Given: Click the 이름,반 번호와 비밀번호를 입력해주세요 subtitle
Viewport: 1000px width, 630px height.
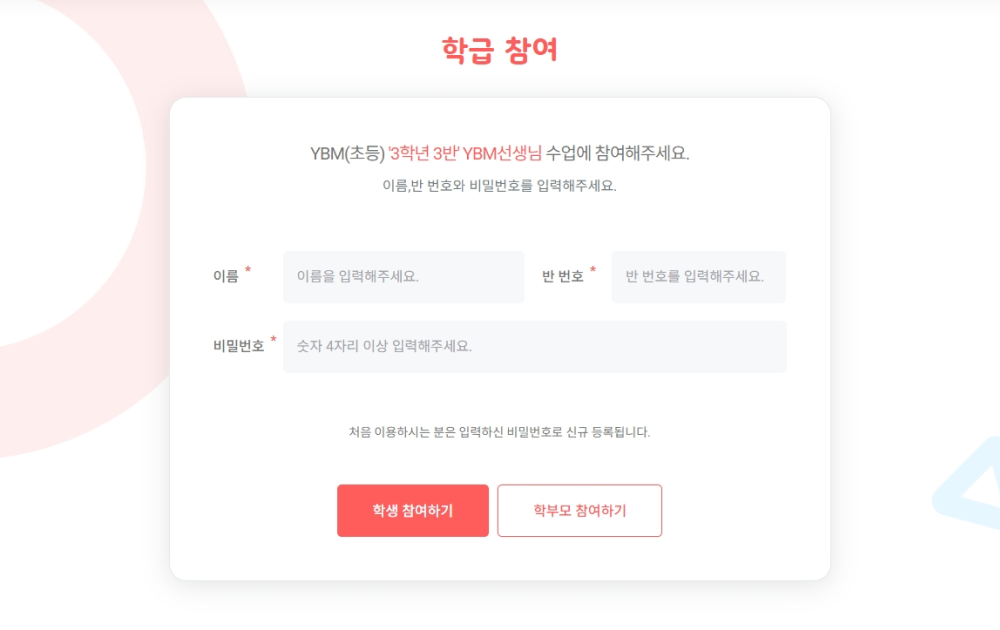Looking at the screenshot, I should click(x=499, y=186).
